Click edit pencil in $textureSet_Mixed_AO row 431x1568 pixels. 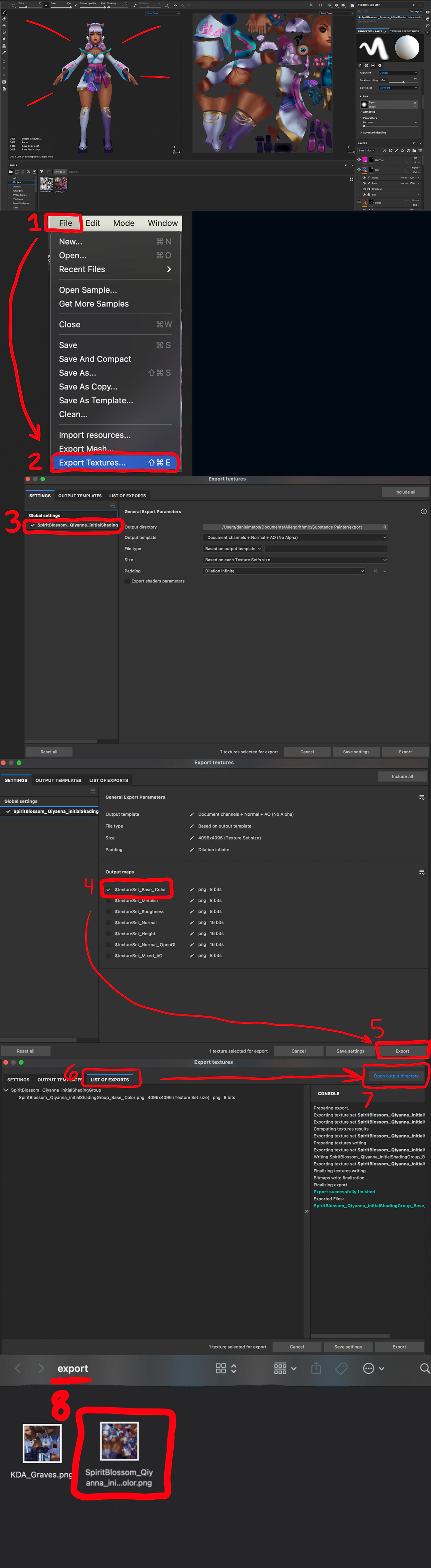192,956
